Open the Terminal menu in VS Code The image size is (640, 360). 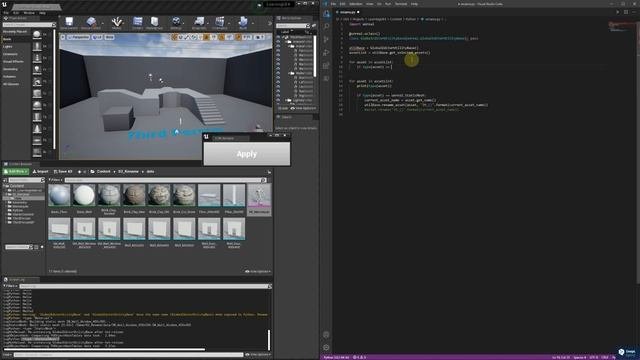[401, 4]
